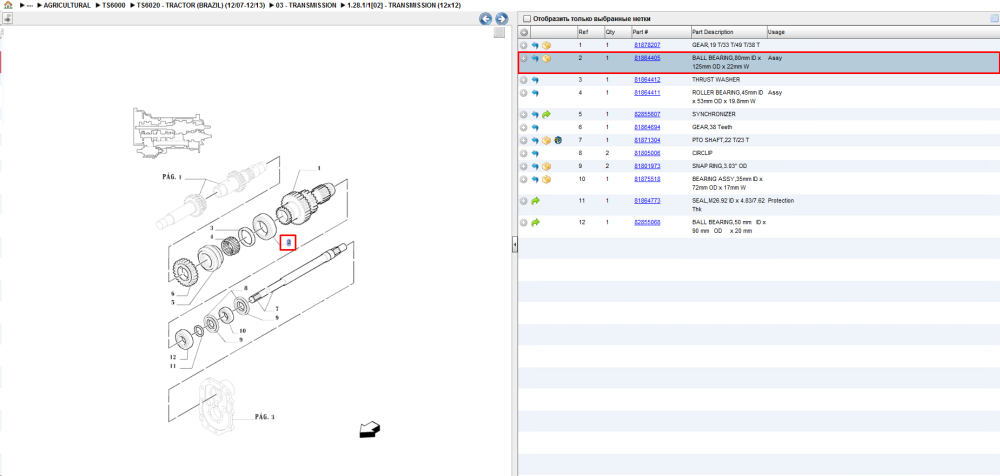Click package box icon in SNAP RING row
Viewport: 1000px width, 476px height.
(x=547, y=167)
